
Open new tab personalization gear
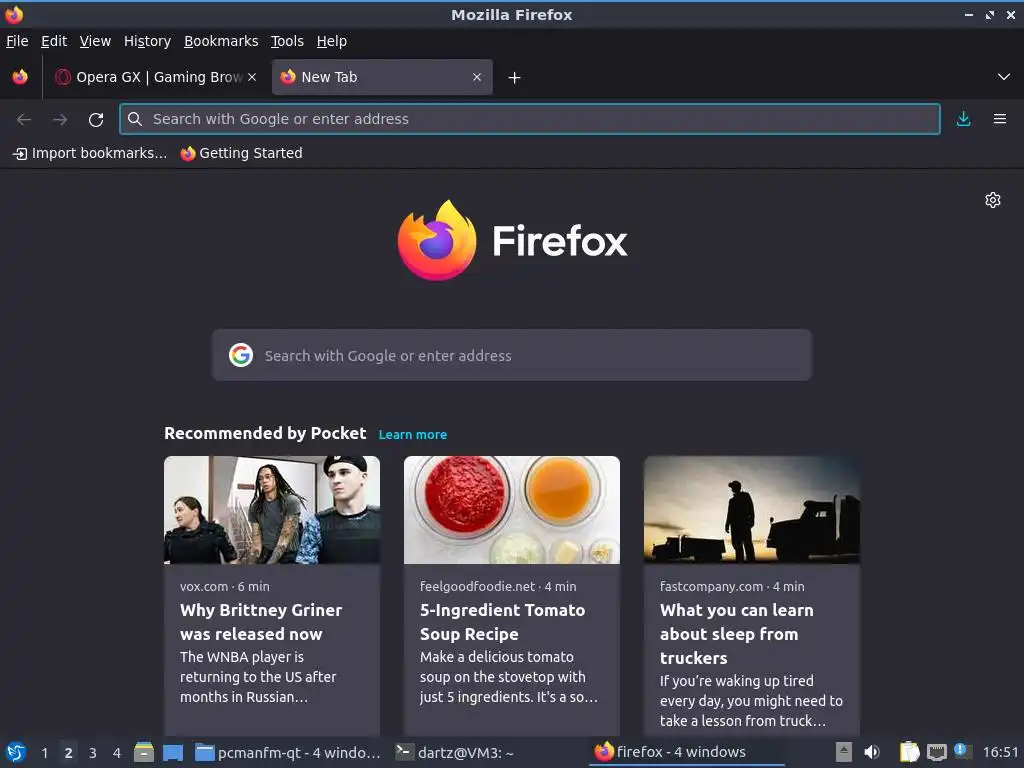pyautogui.click(x=993, y=200)
